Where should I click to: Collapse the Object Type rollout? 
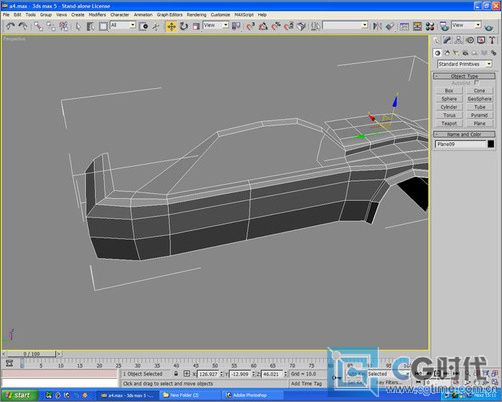pyautogui.click(x=464, y=76)
